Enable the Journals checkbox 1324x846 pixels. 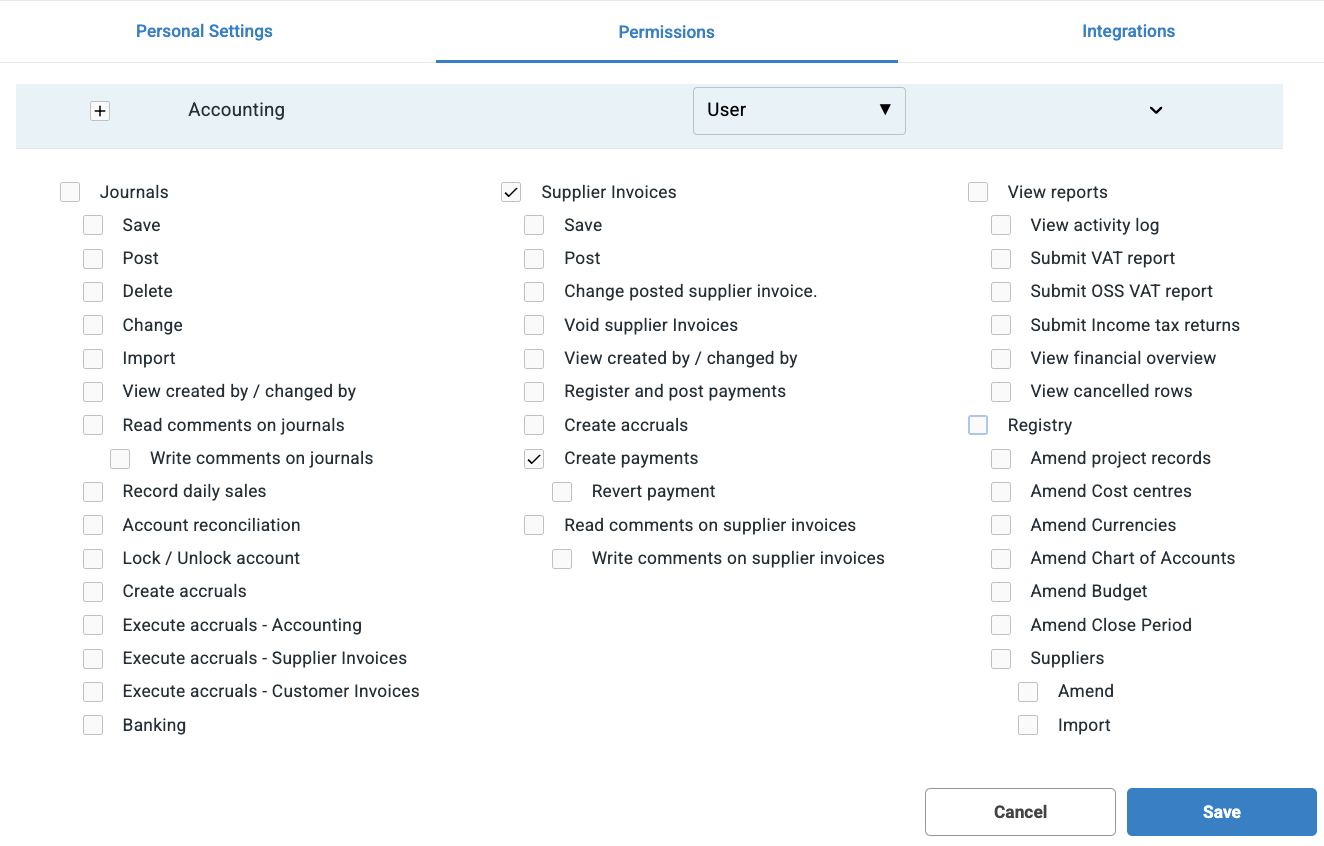click(x=70, y=192)
